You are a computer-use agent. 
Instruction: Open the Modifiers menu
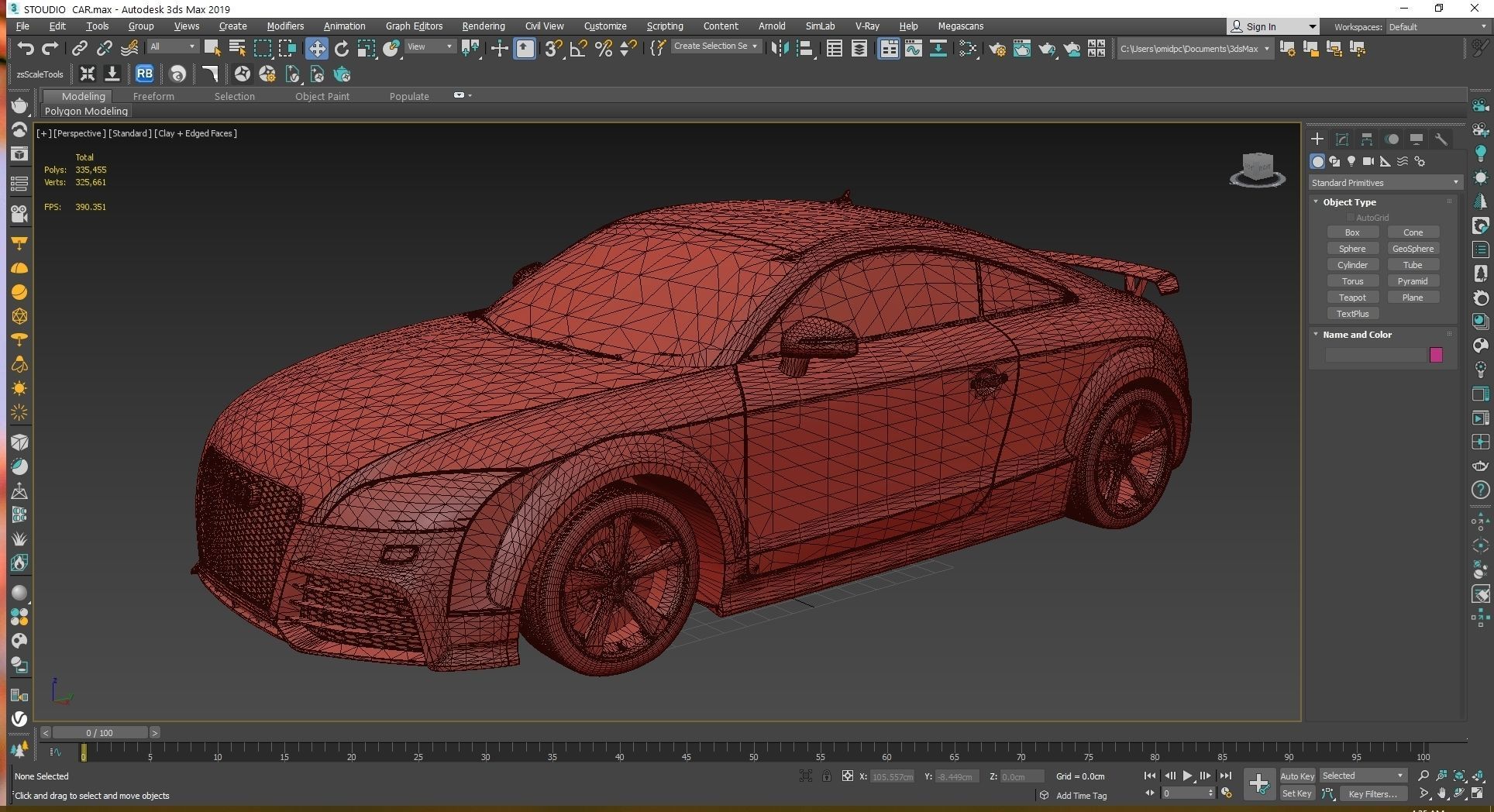coord(284,26)
